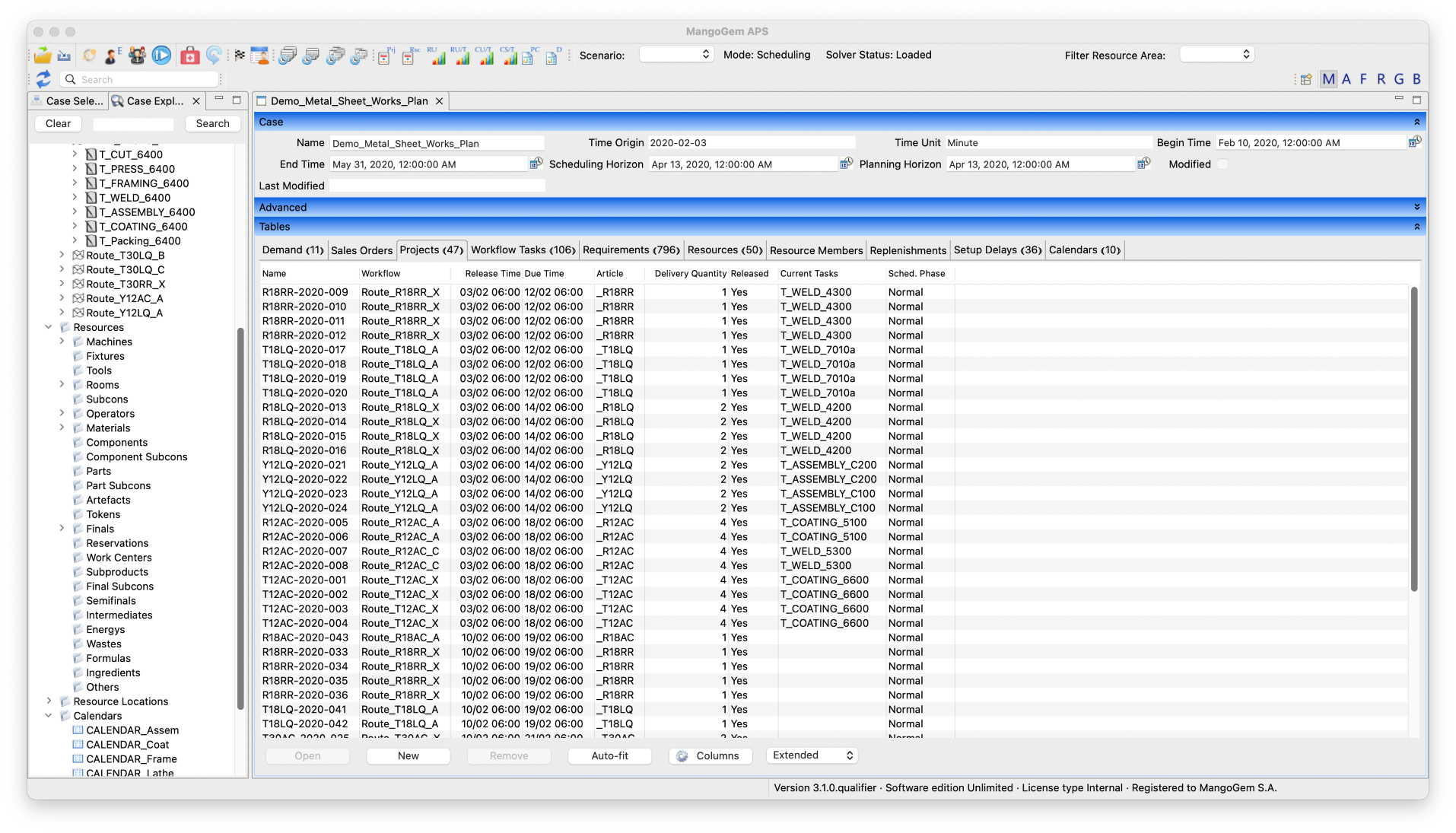The image size is (1456, 833).
Task: Click the table's vertical scrollbar
Action: (x=1413, y=439)
